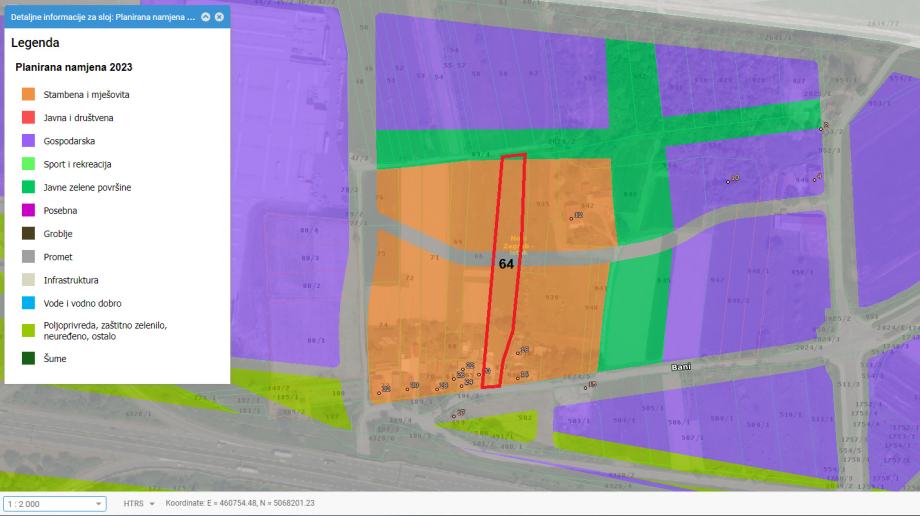Click the Koordinate readout in status bar

240,503
